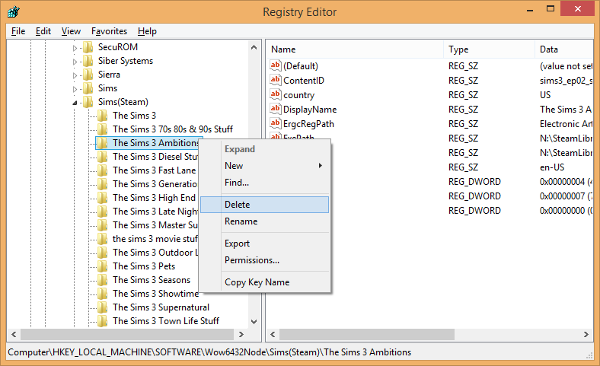Viewport: 600px width, 366px height.
Task: Select The Sims 3 Seasons key
Action: click(151, 280)
